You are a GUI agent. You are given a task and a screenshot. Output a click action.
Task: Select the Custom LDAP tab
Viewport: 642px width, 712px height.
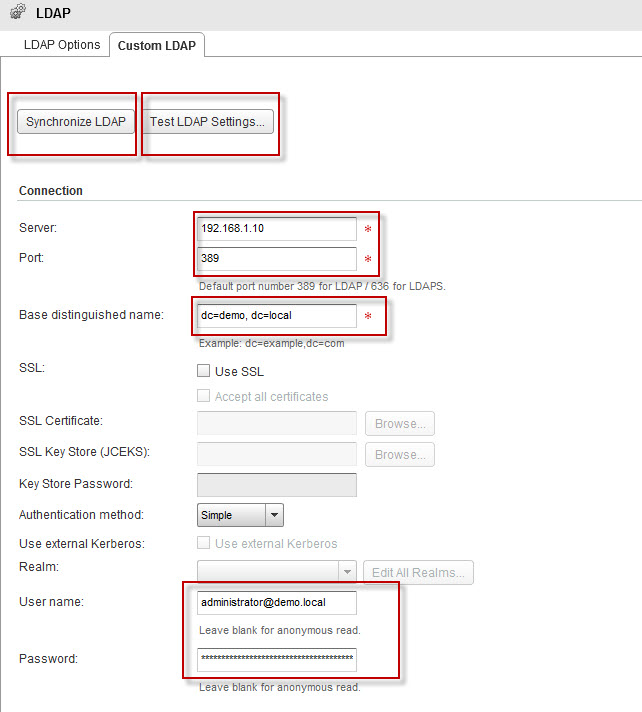point(157,45)
